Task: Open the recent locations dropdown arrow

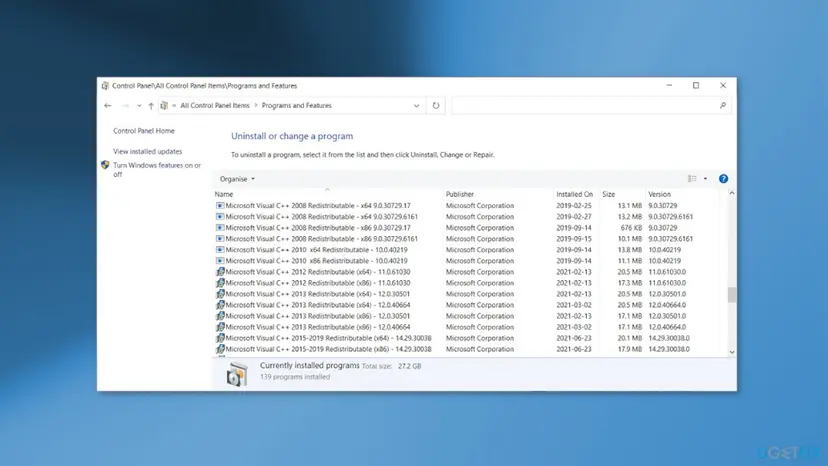Action: tap(139, 106)
